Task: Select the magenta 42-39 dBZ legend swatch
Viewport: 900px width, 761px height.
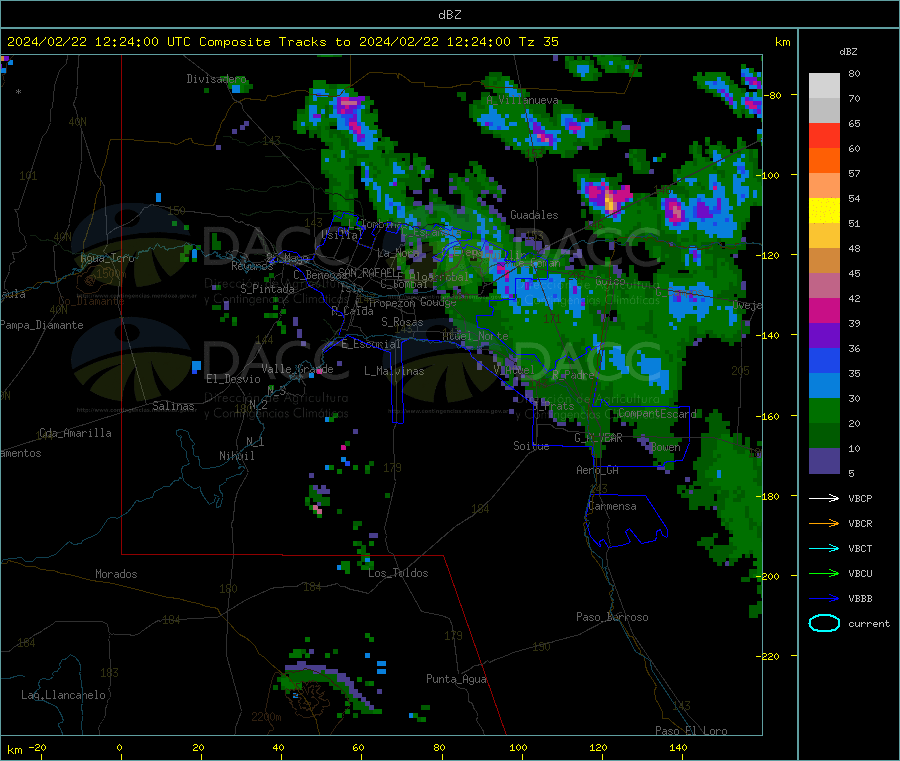Action: (824, 310)
